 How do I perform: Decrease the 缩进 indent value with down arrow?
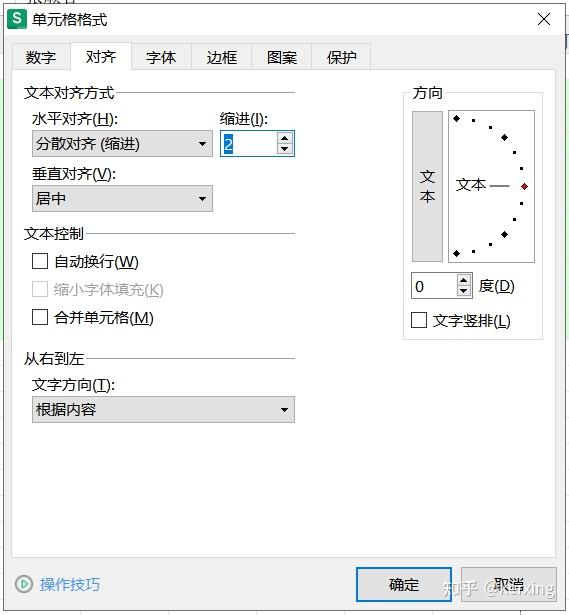tap(284, 149)
